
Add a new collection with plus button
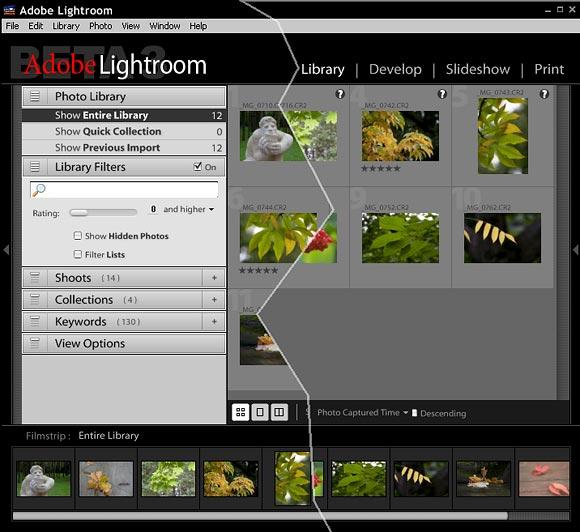(x=214, y=299)
